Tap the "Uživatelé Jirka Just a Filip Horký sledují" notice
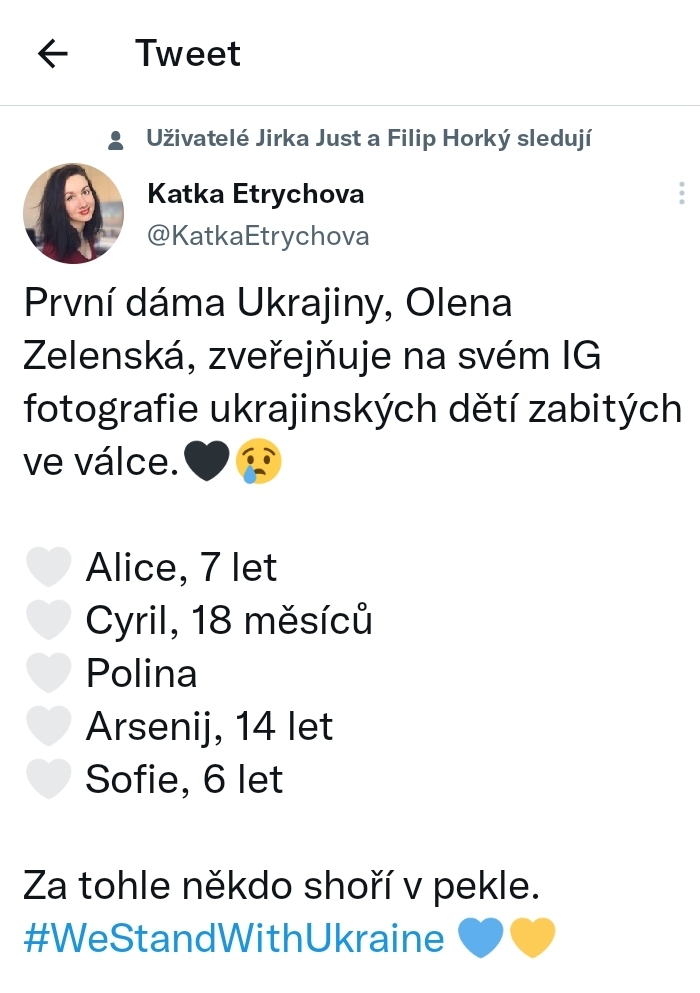 [x=369, y=138]
